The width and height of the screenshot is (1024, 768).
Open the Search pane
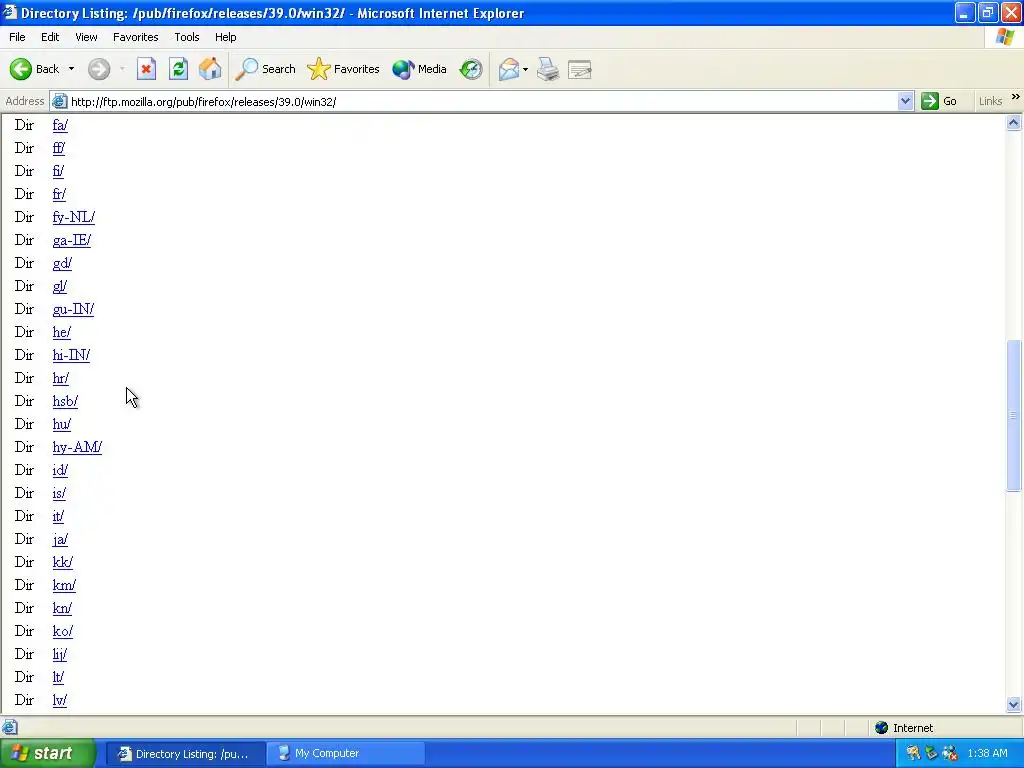point(265,69)
